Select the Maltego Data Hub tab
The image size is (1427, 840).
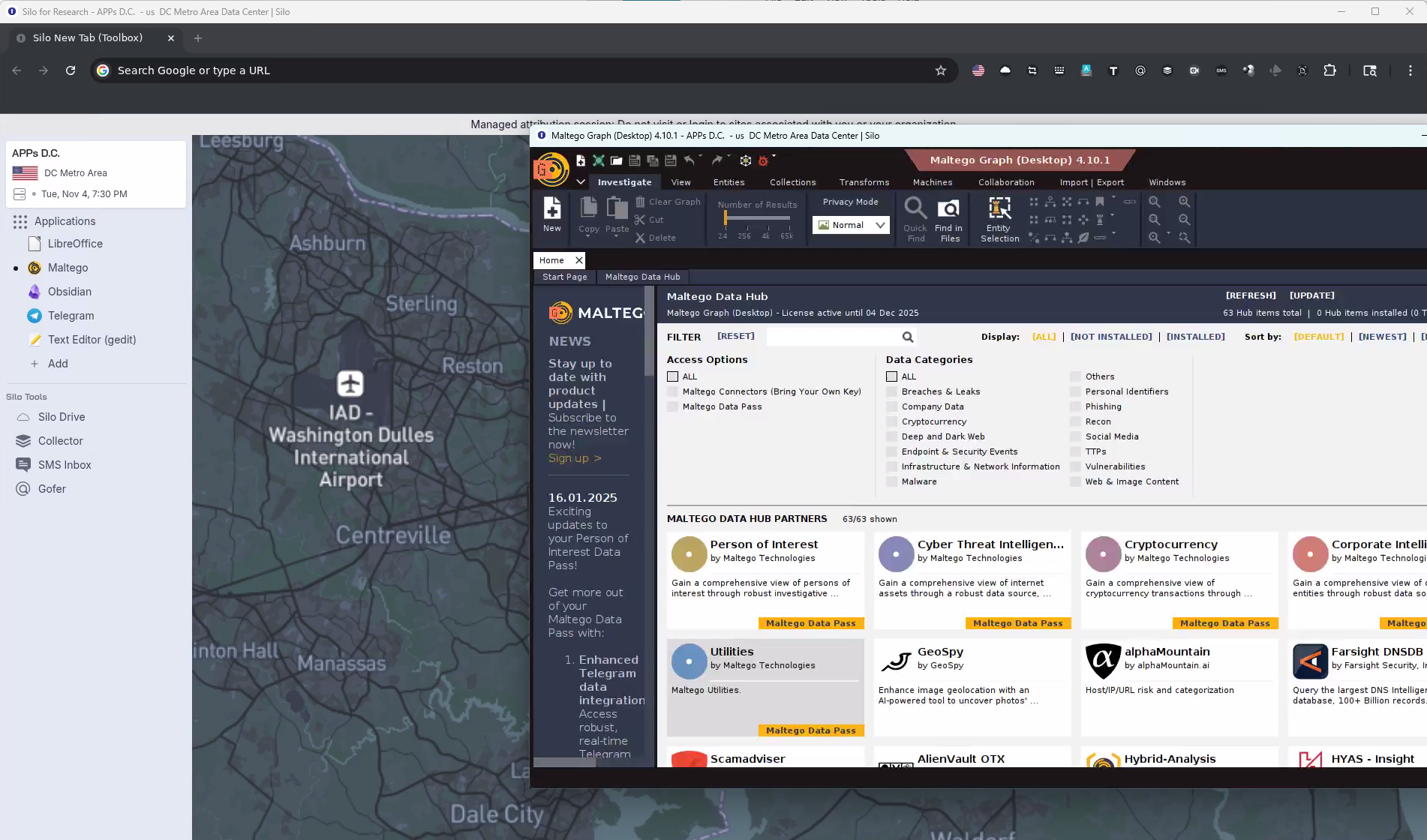[x=642, y=277]
